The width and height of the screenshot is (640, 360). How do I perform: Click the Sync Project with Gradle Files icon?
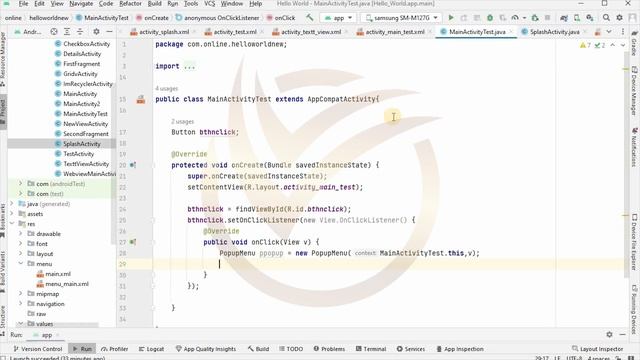[x=564, y=18]
